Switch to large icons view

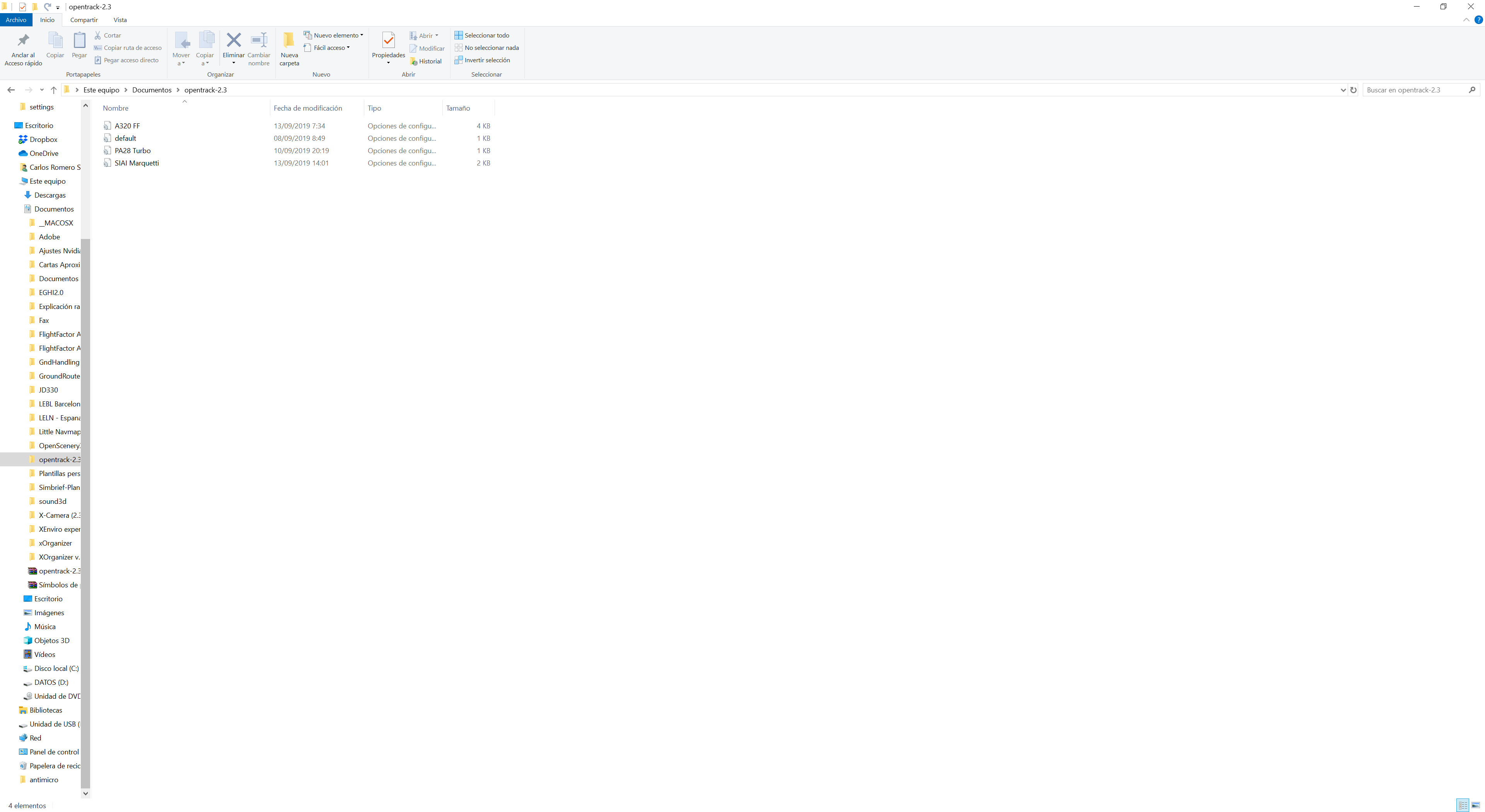click(1476, 805)
